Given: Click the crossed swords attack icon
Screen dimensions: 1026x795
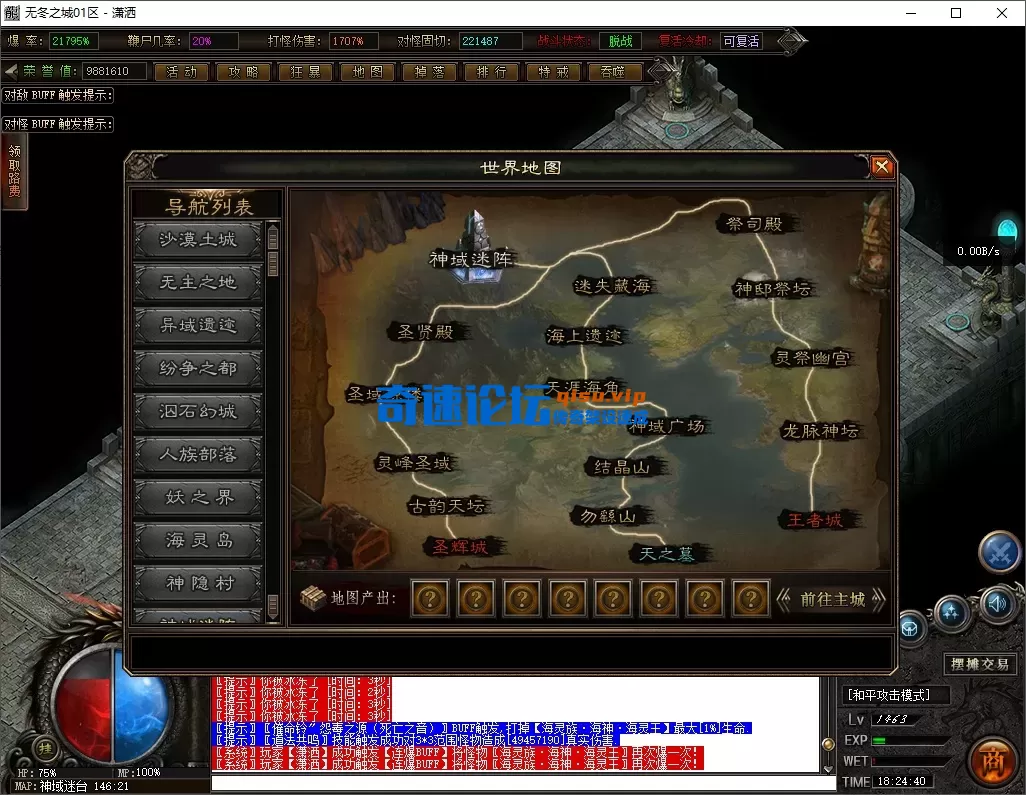Looking at the screenshot, I should (1000, 553).
